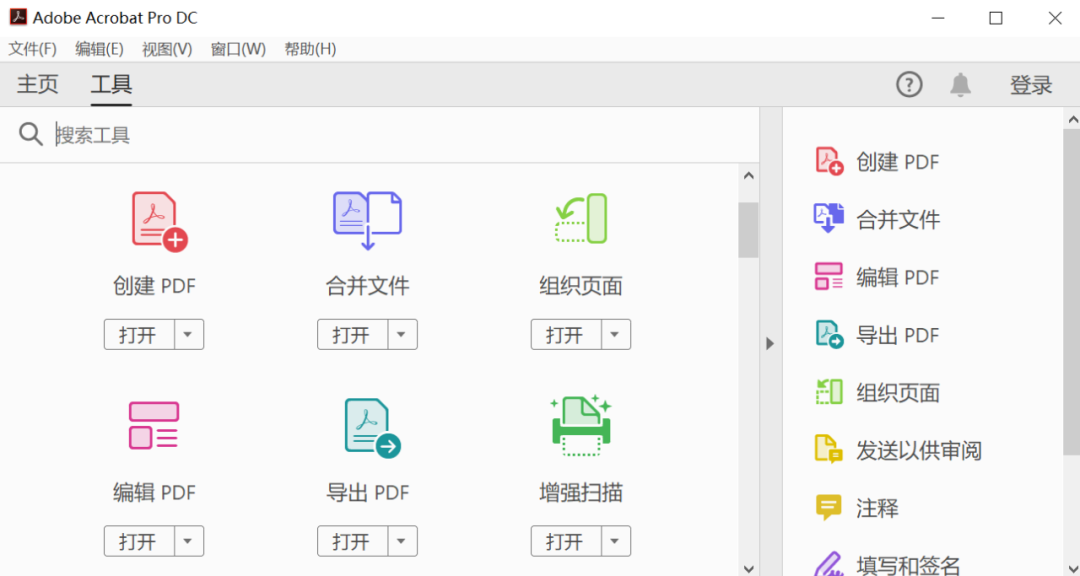Click the search magnifier icon
Screen dimensions: 1080x576
(31, 134)
